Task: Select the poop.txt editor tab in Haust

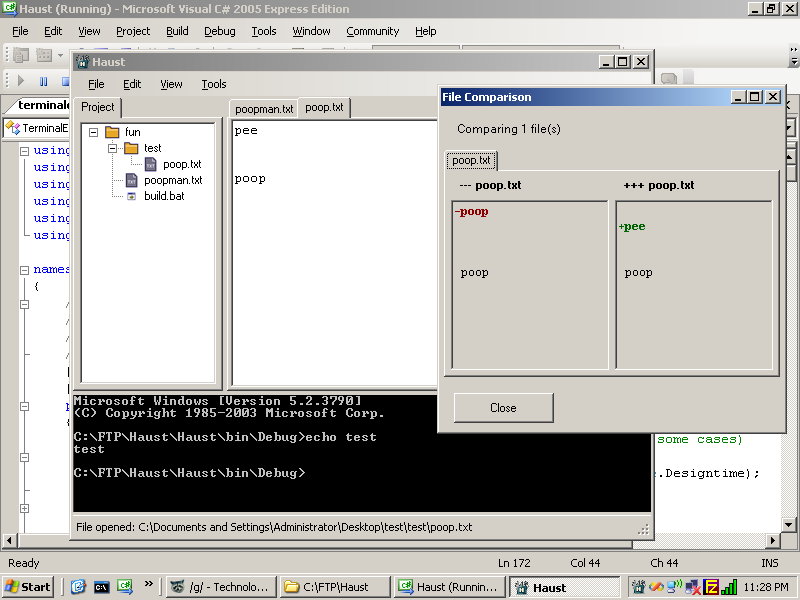Action: click(x=324, y=108)
